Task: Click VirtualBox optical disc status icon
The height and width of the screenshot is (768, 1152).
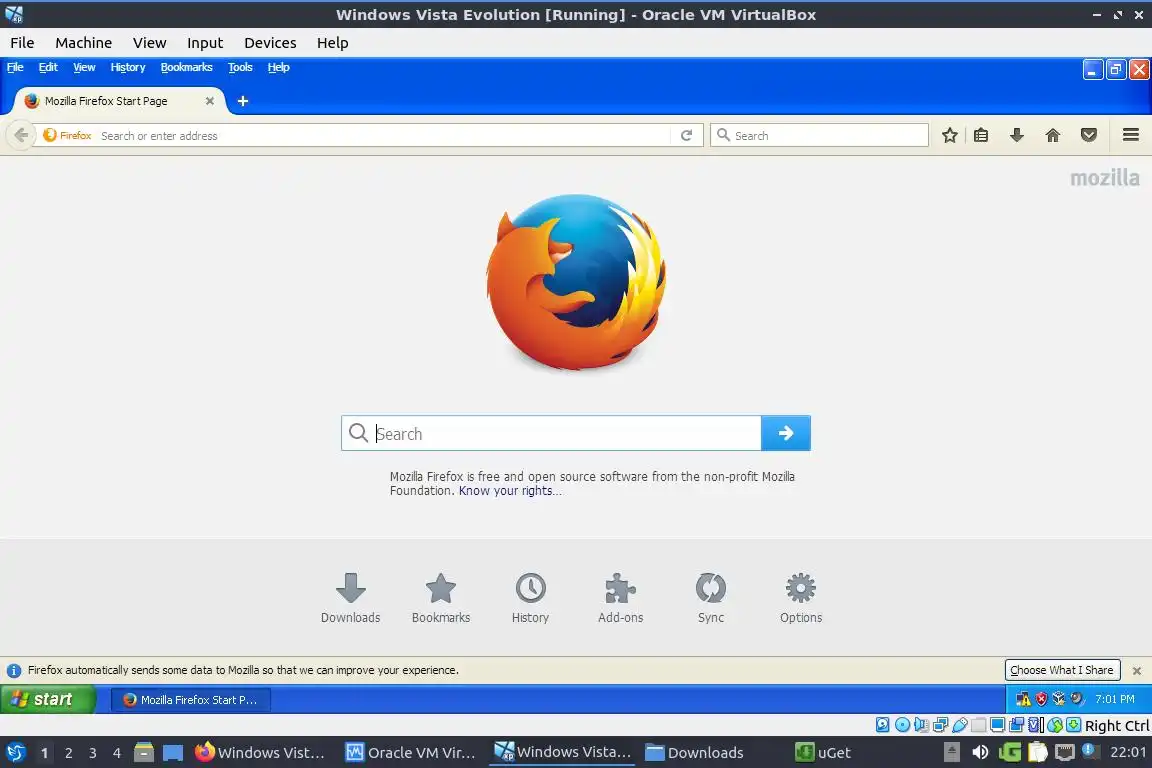Action: pyautogui.click(x=902, y=725)
